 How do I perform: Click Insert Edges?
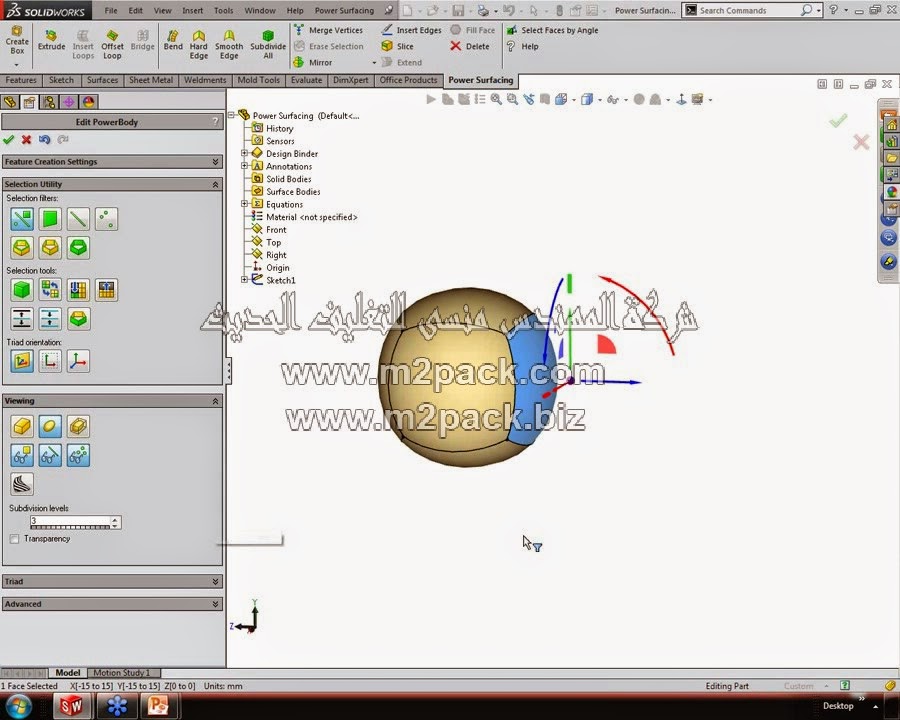[412, 30]
